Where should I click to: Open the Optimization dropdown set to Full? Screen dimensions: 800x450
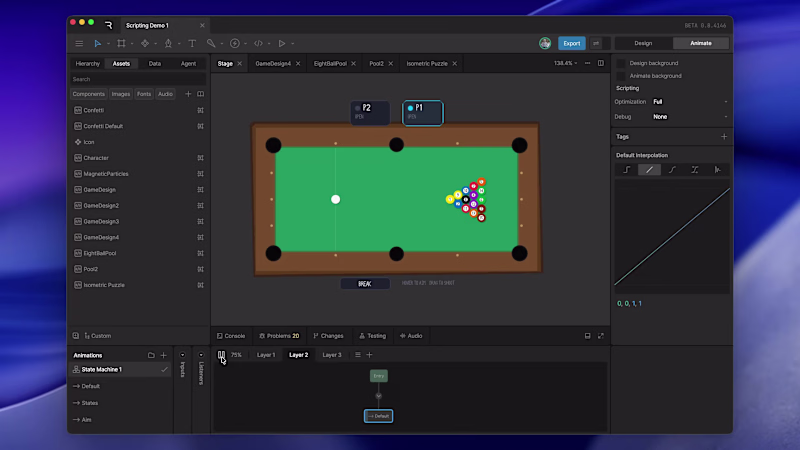tap(690, 102)
